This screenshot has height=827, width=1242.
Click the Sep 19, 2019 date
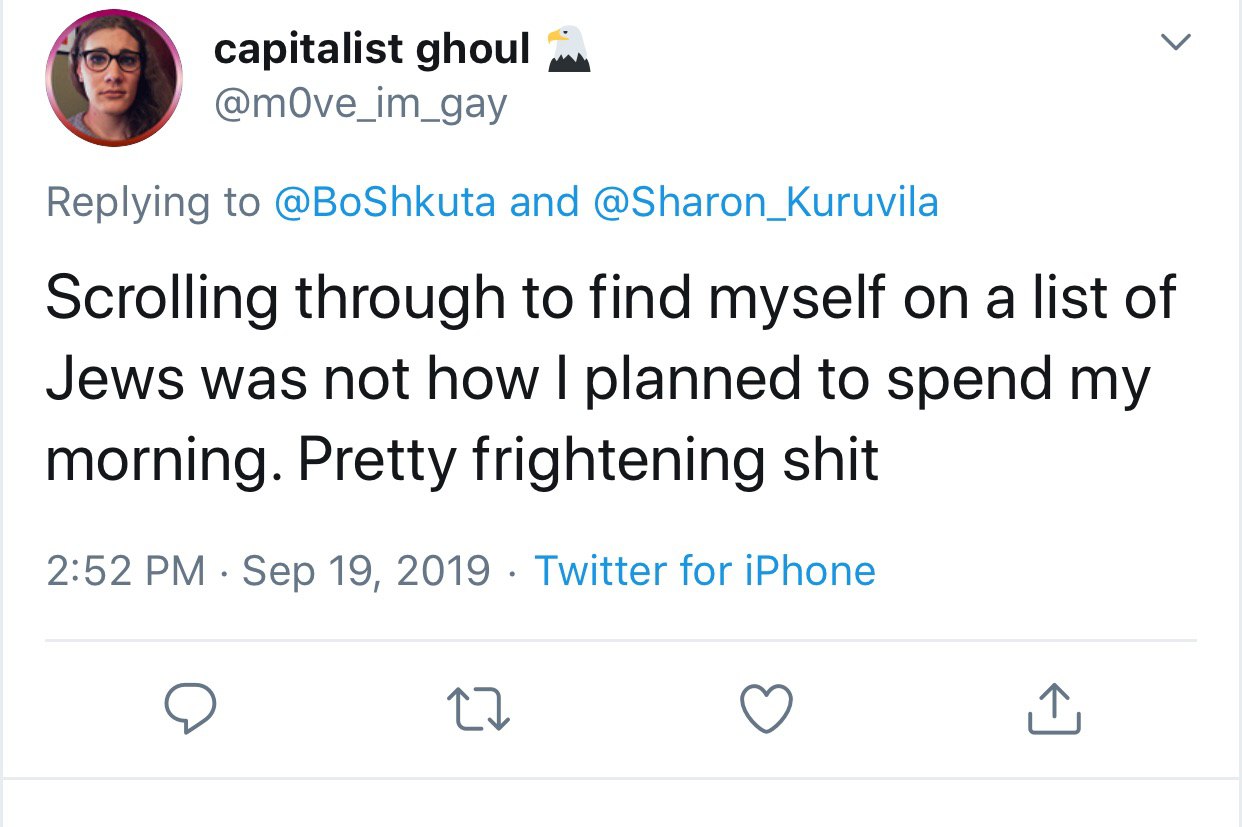coord(366,571)
